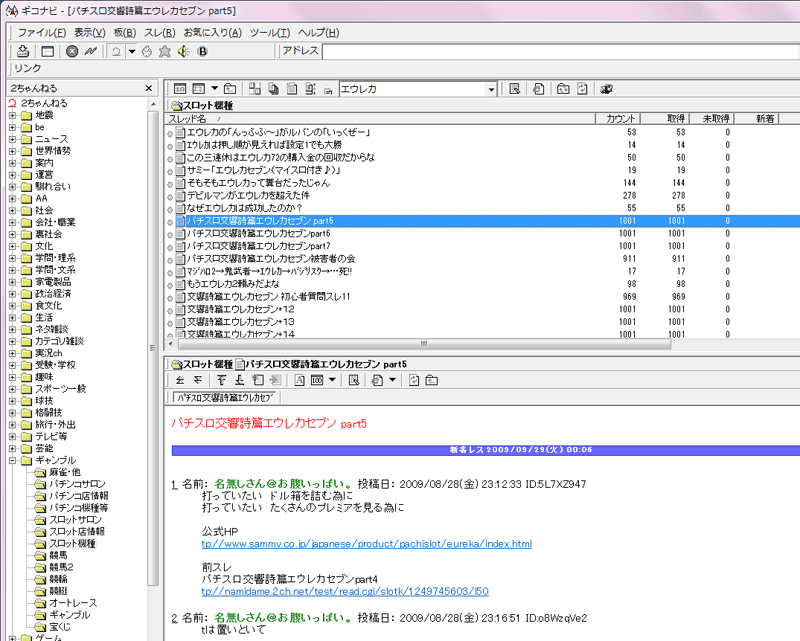Click the board tree vertical scrollbar thumb
The image size is (800, 641).
153,348
